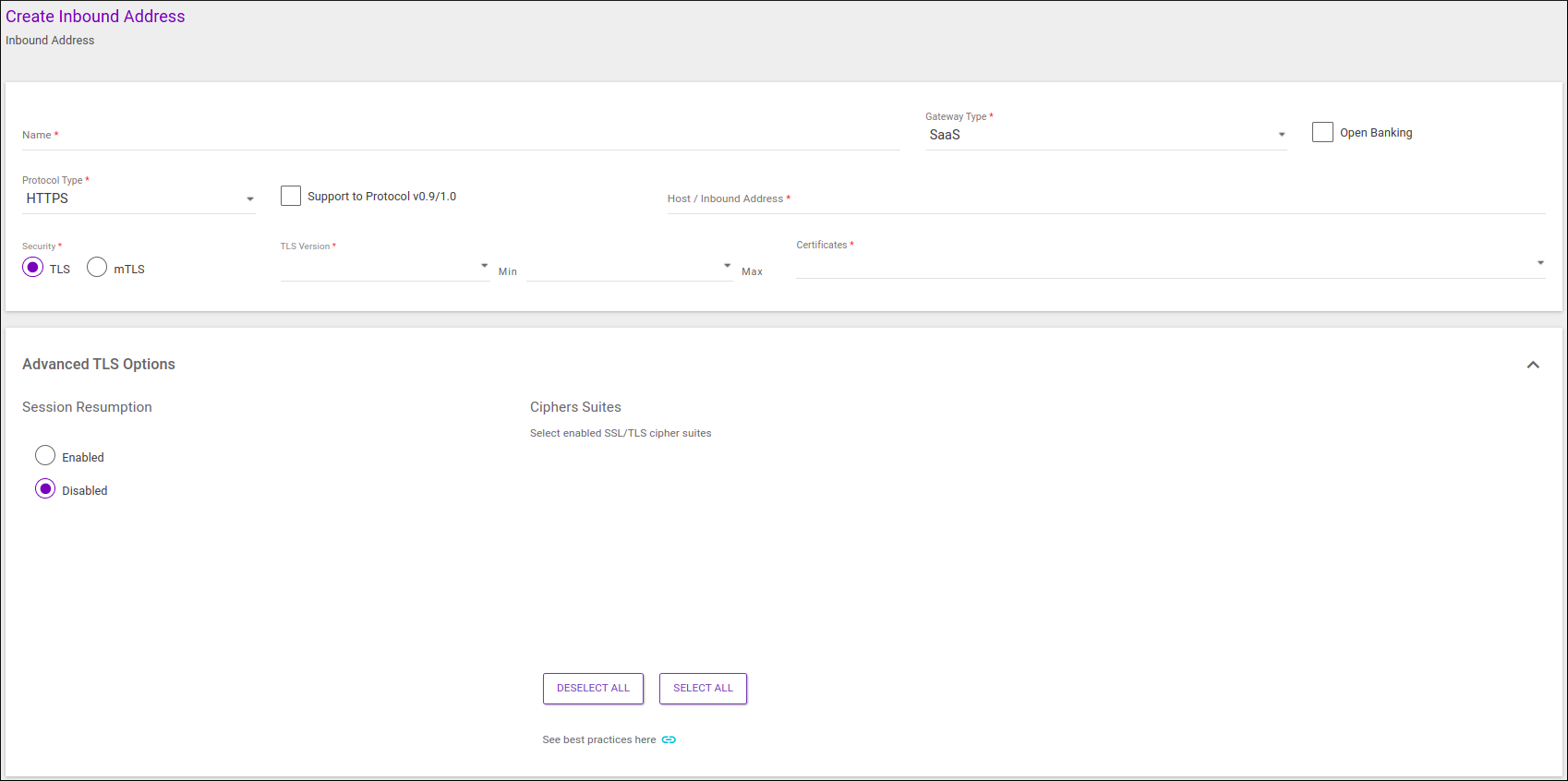Open the Protocol Type HTTPS dropdown
The width and height of the screenshot is (1568, 781).
pyautogui.click(x=139, y=198)
